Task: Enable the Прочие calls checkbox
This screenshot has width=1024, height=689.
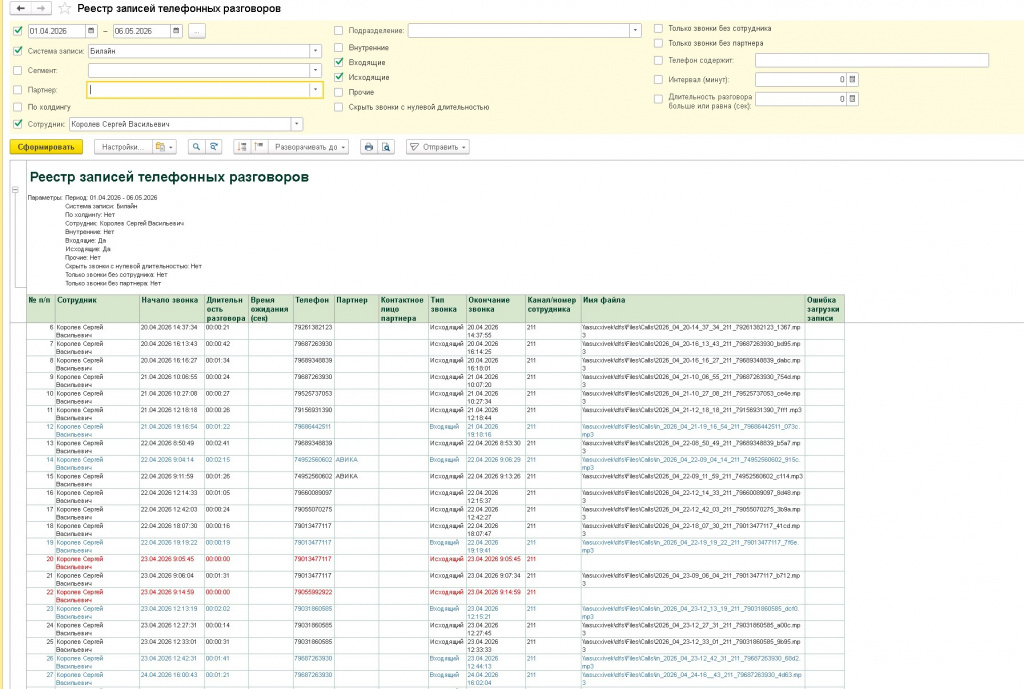Action: point(338,92)
